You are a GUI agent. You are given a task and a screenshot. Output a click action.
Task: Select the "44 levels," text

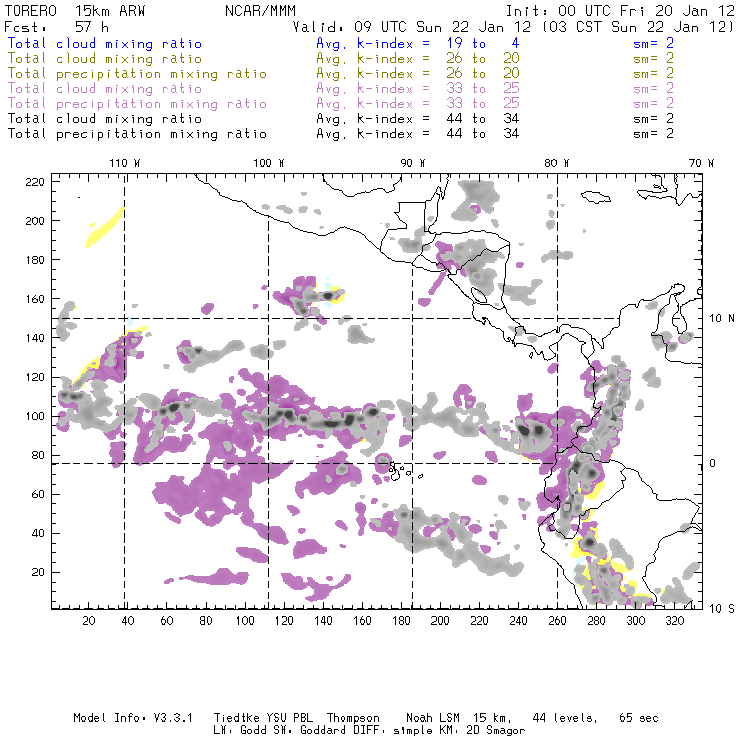(565, 718)
